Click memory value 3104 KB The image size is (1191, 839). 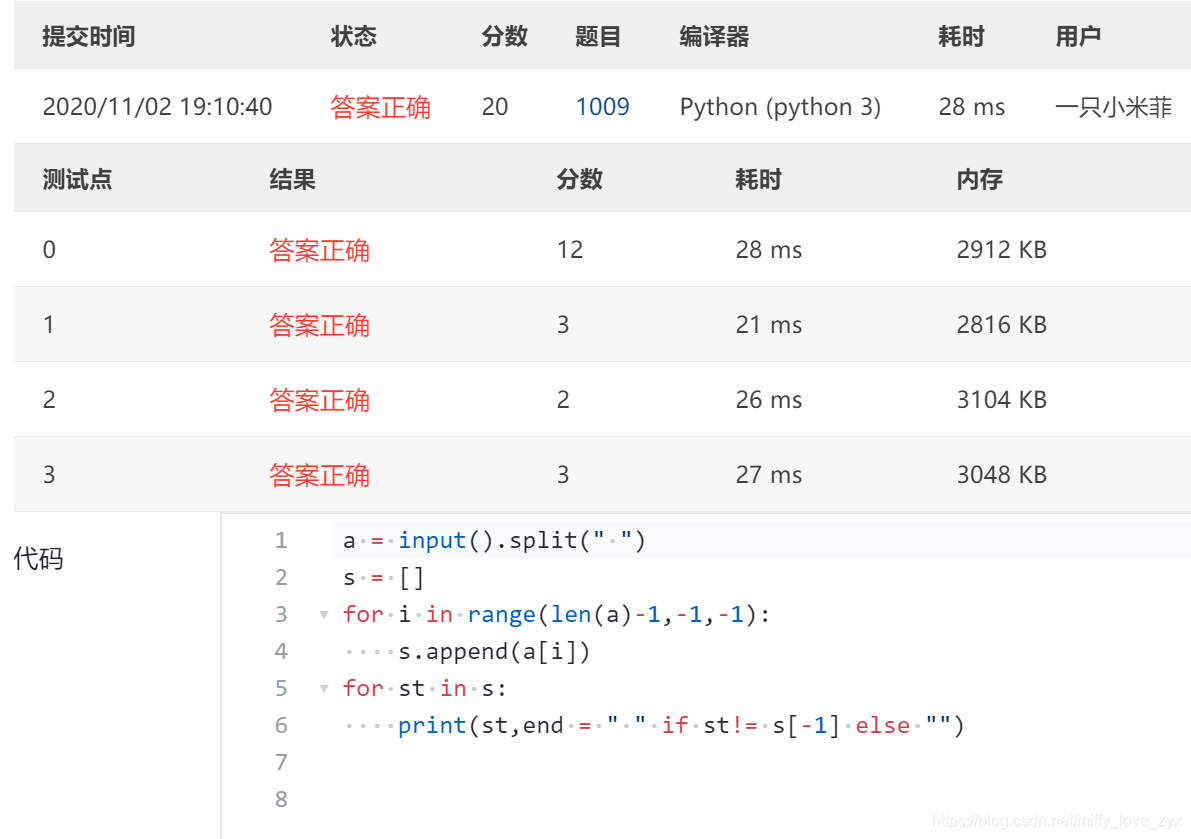click(1002, 400)
